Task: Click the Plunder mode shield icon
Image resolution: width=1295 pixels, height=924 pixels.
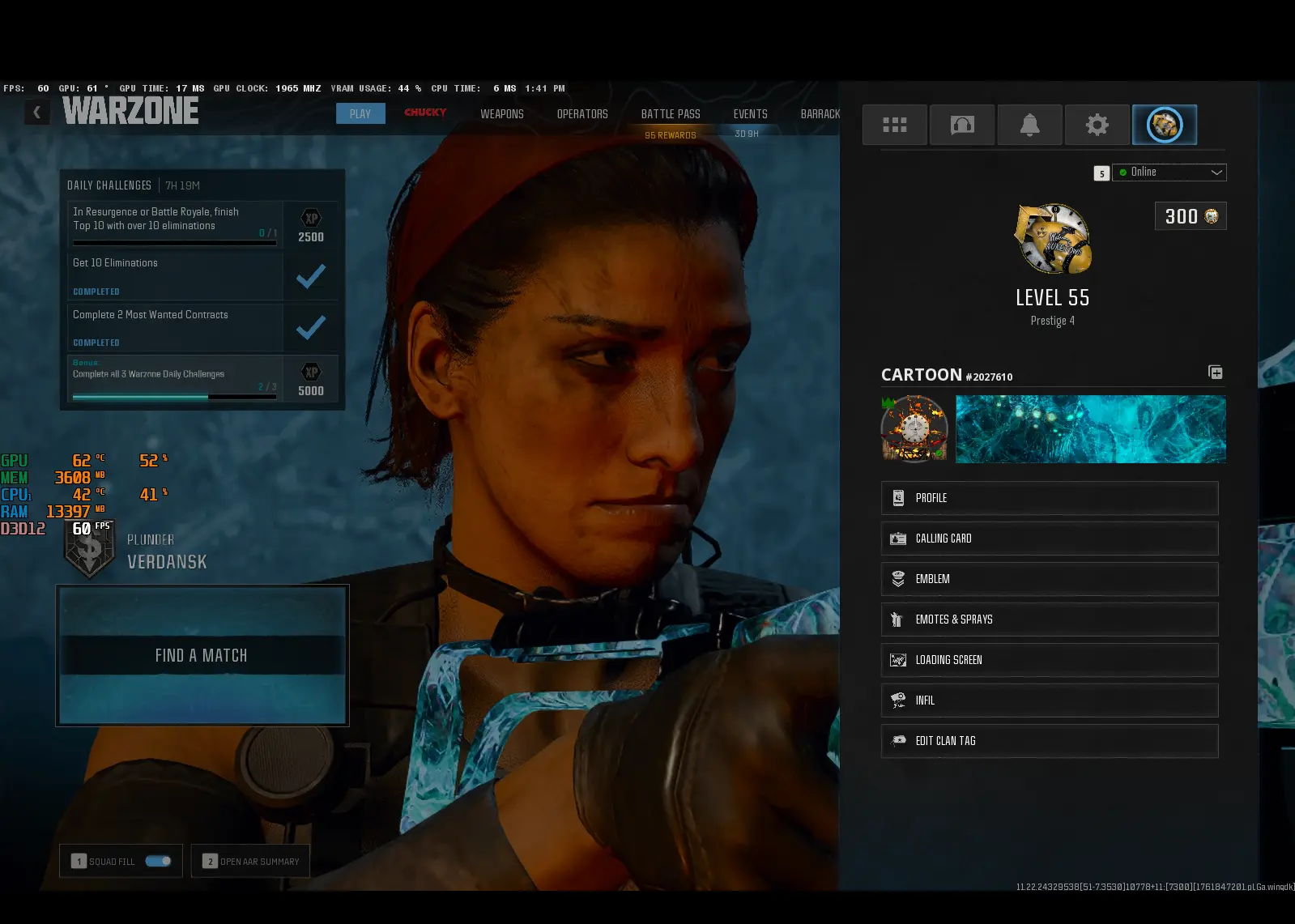Action: (x=89, y=551)
